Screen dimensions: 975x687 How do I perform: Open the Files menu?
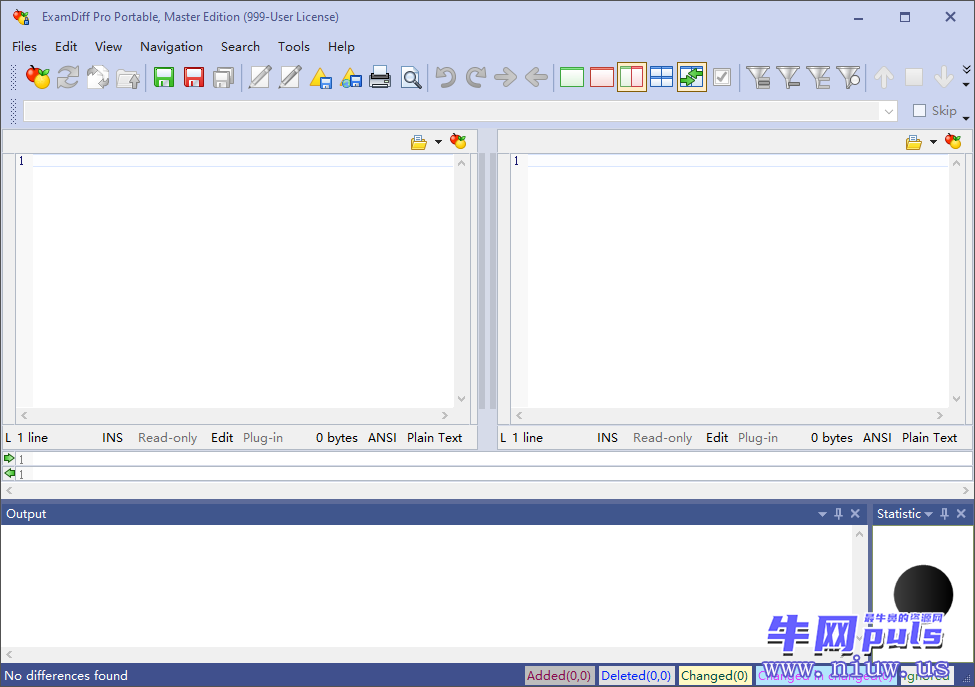pos(24,47)
